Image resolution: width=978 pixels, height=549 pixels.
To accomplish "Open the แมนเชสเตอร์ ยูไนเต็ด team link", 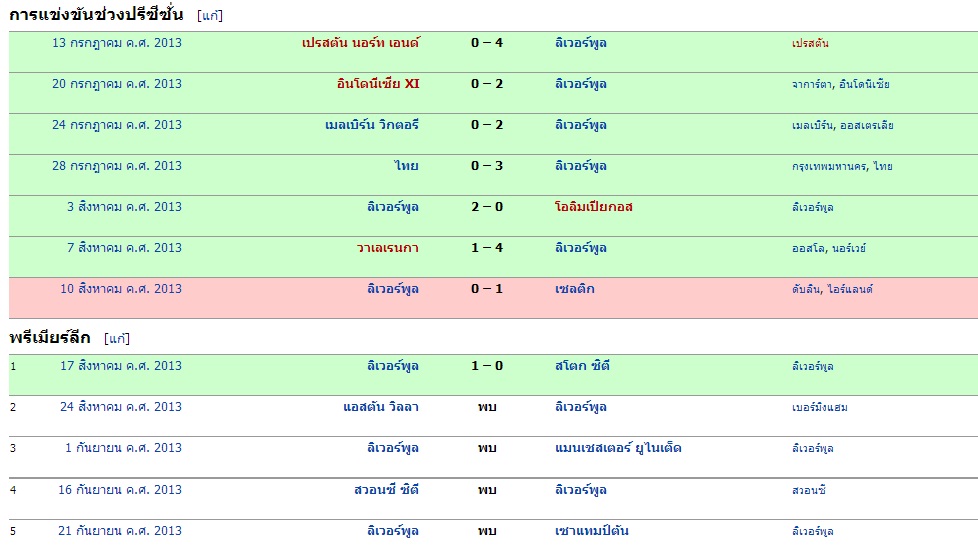I will pyautogui.click(x=618, y=448).
